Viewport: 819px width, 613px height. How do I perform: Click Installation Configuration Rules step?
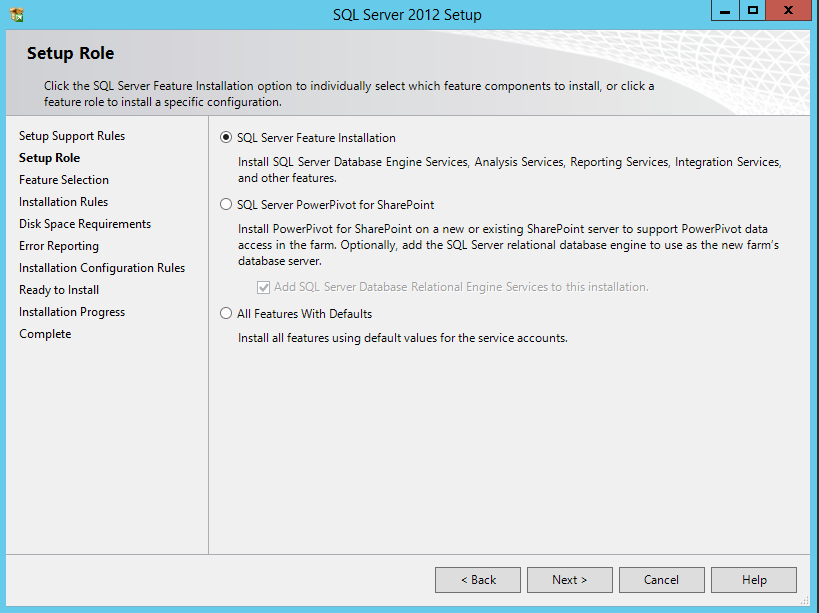pos(102,268)
